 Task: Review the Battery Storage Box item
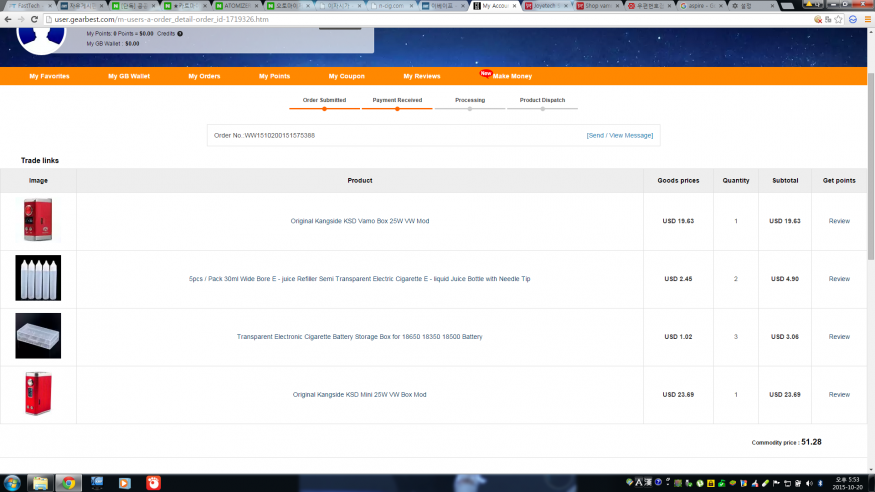pyautogui.click(x=839, y=337)
